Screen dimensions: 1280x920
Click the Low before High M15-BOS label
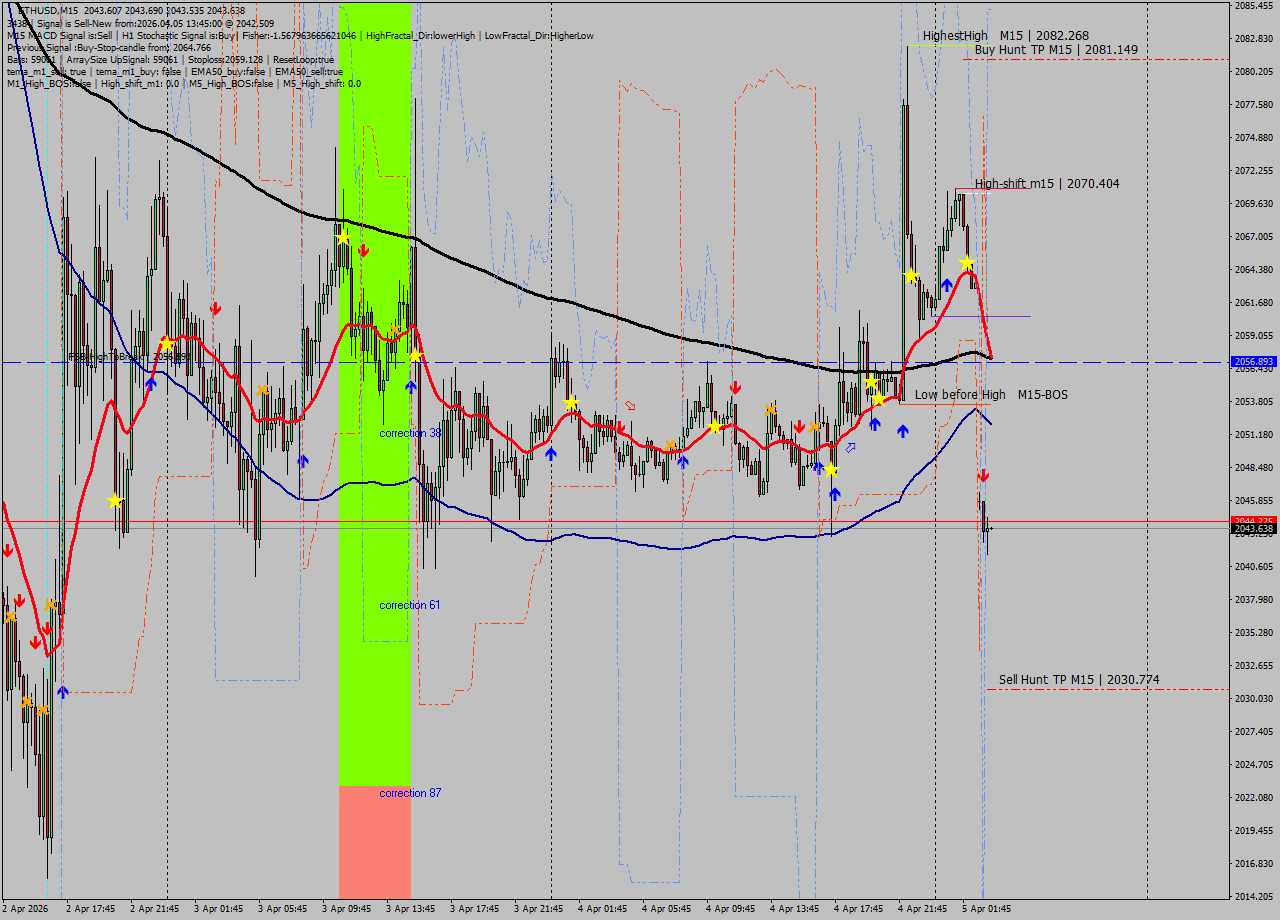[990, 395]
